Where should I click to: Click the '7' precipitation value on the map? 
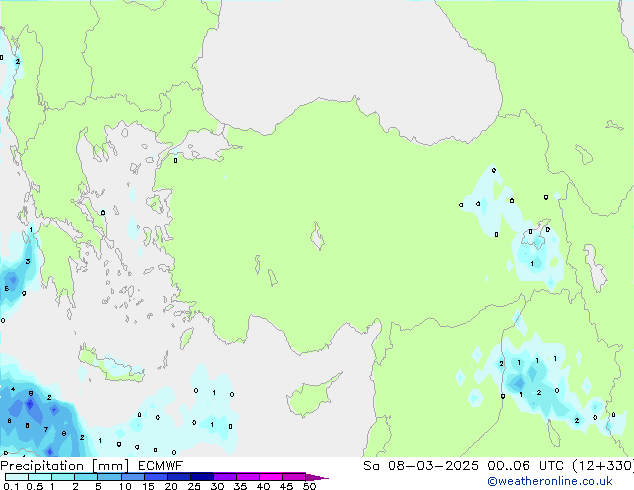(x=46, y=429)
